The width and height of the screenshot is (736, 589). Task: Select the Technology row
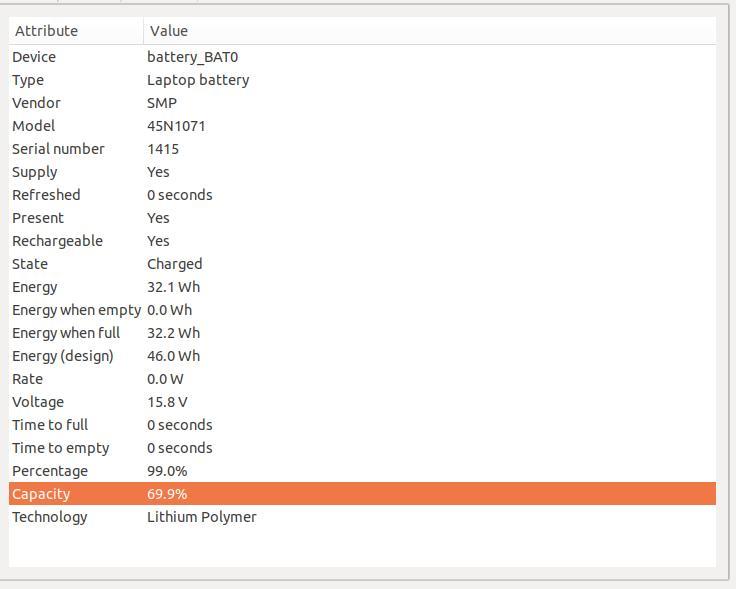point(362,517)
